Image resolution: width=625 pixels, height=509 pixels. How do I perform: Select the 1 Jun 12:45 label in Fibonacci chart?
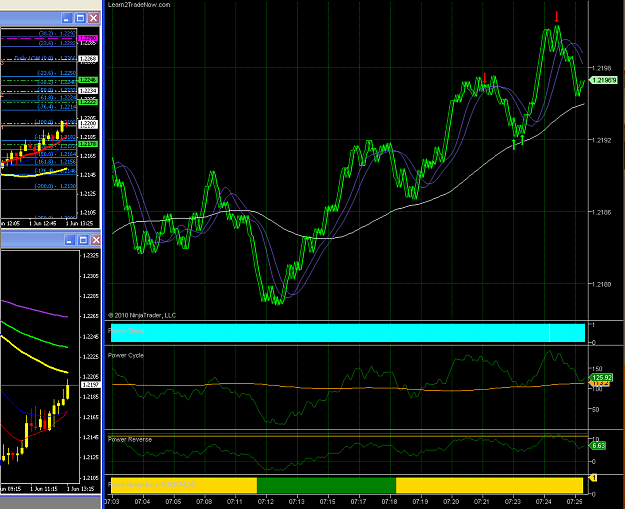click(43, 224)
